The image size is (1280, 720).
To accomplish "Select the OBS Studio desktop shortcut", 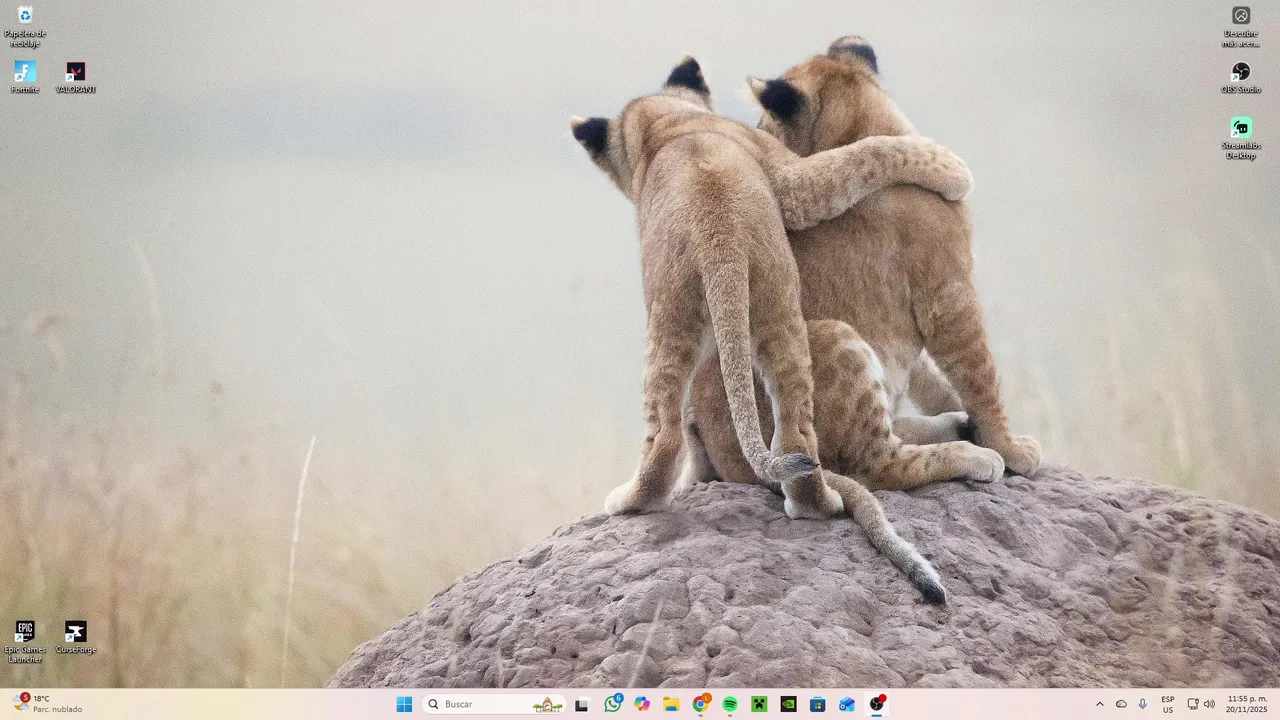I will [x=1241, y=77].
